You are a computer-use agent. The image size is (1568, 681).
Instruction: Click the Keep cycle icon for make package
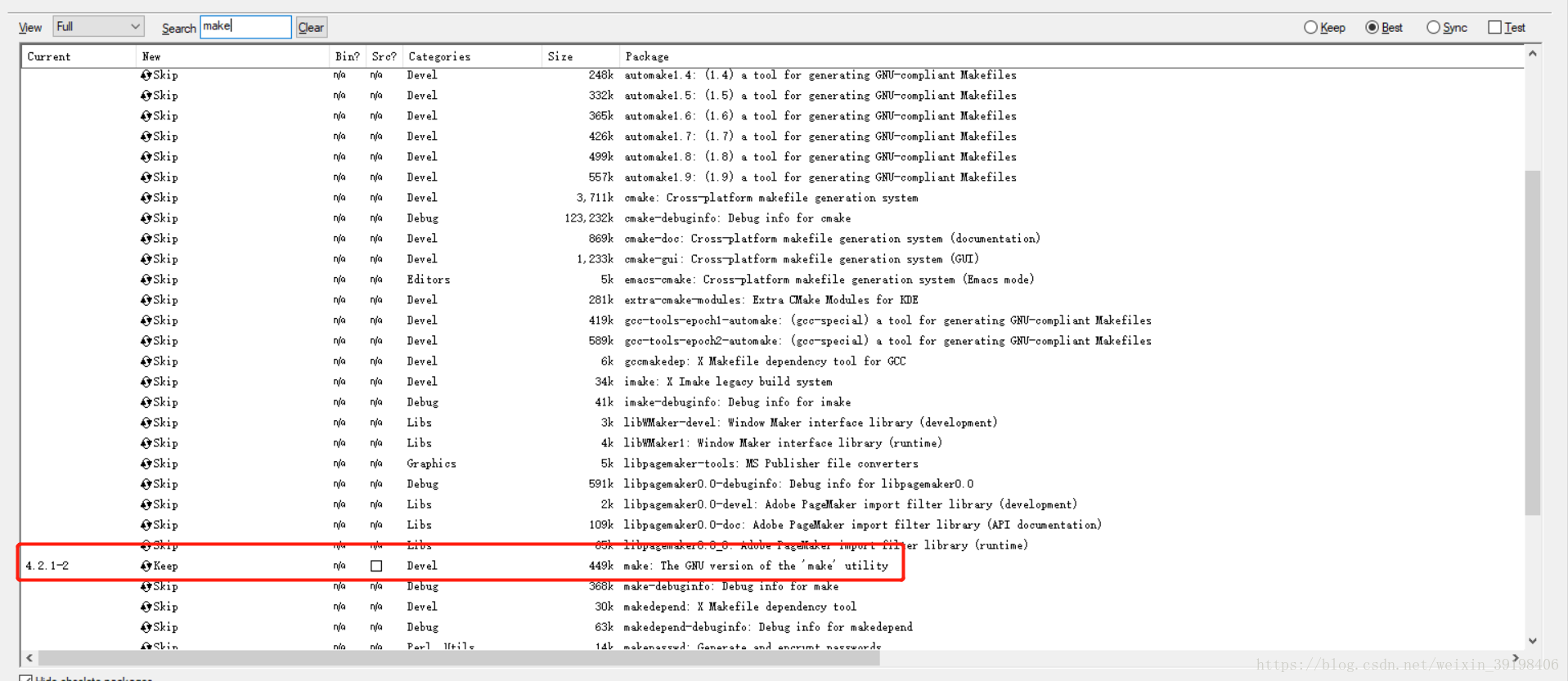[146, 566]
